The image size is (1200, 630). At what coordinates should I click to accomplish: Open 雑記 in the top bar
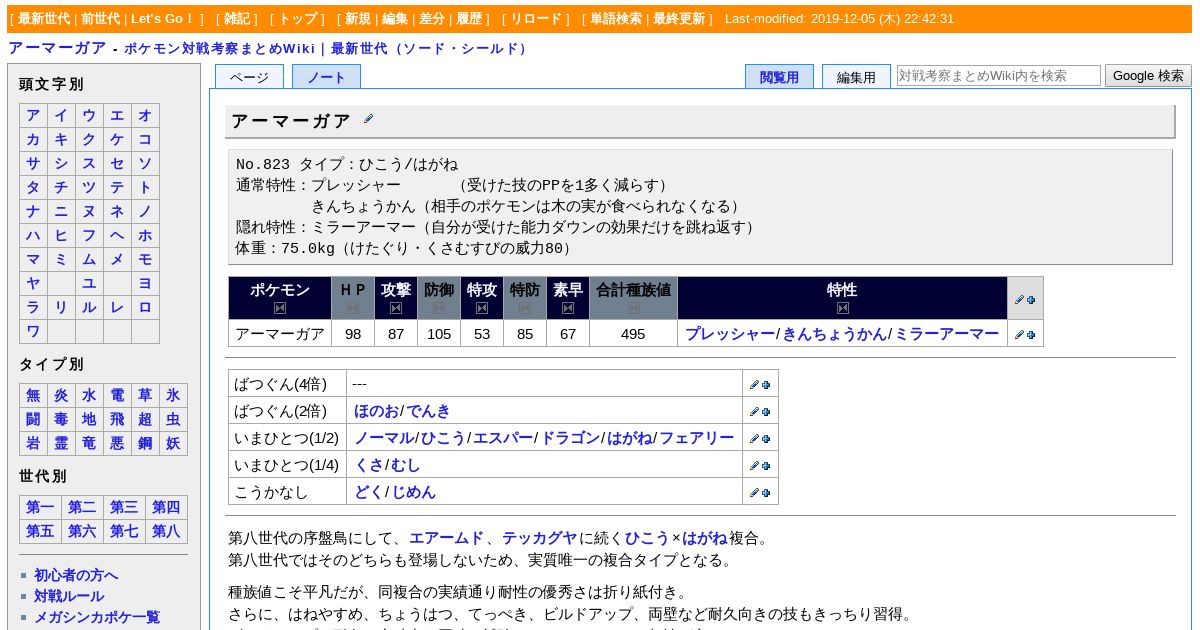pos(236,18)
